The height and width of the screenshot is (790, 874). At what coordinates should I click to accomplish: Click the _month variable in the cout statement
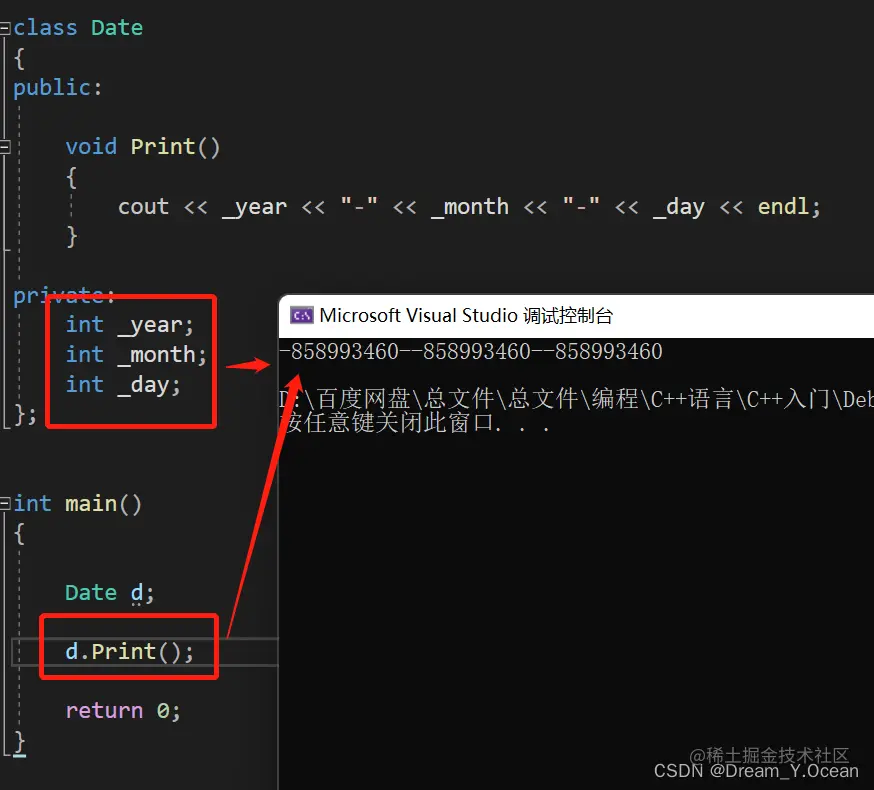point(470,207)
